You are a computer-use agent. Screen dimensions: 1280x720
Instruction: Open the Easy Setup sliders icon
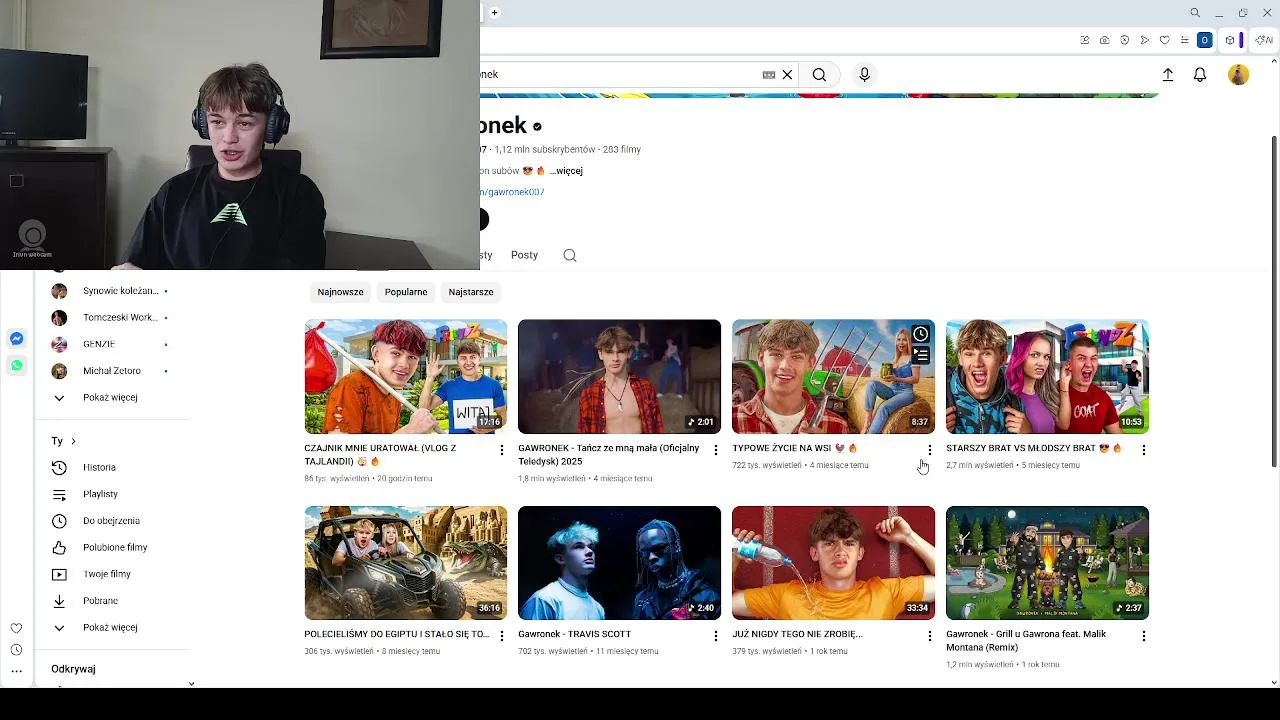(1185, 40)
